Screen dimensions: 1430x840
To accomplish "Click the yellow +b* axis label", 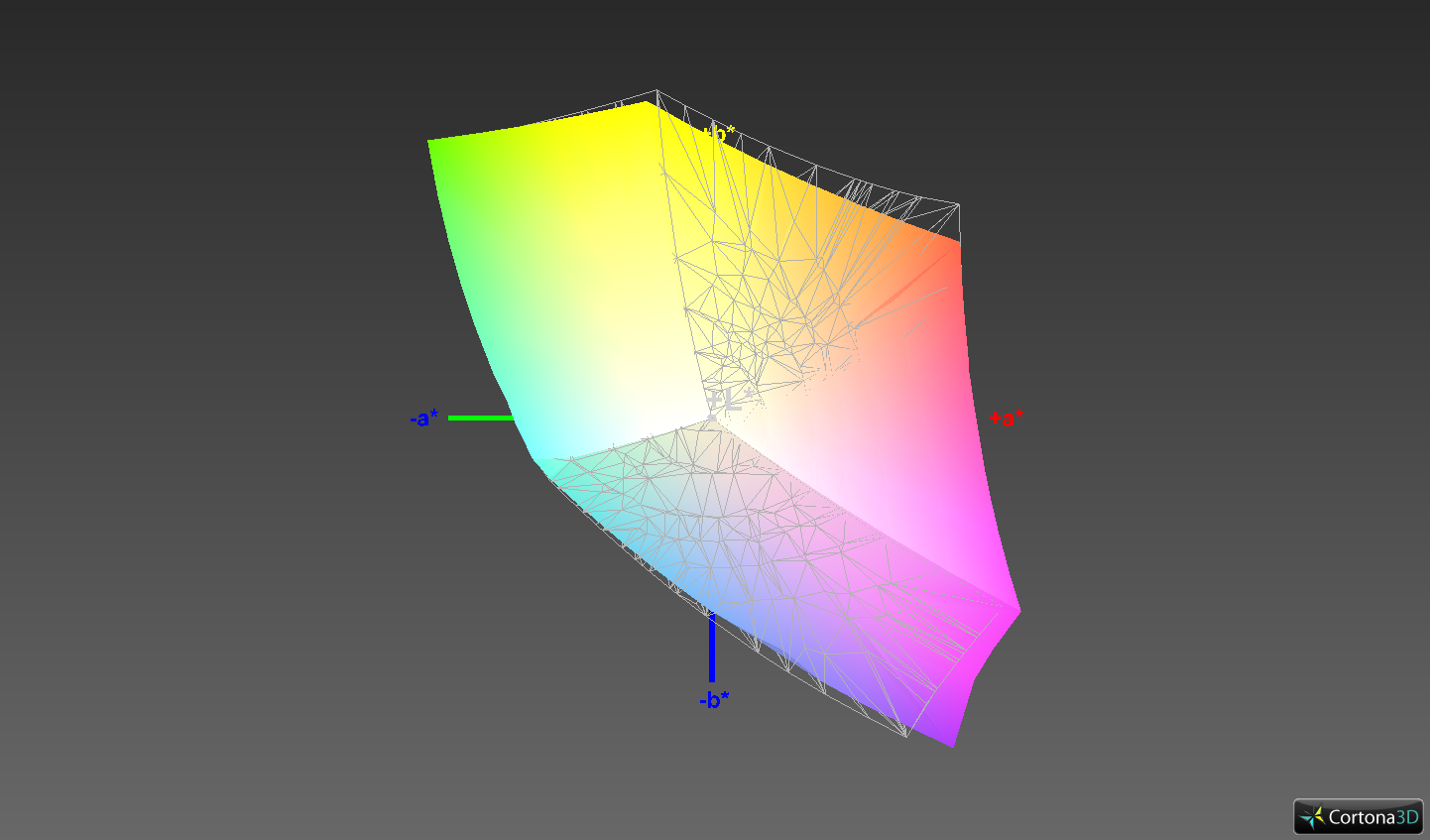I will (x=720, y=132).
